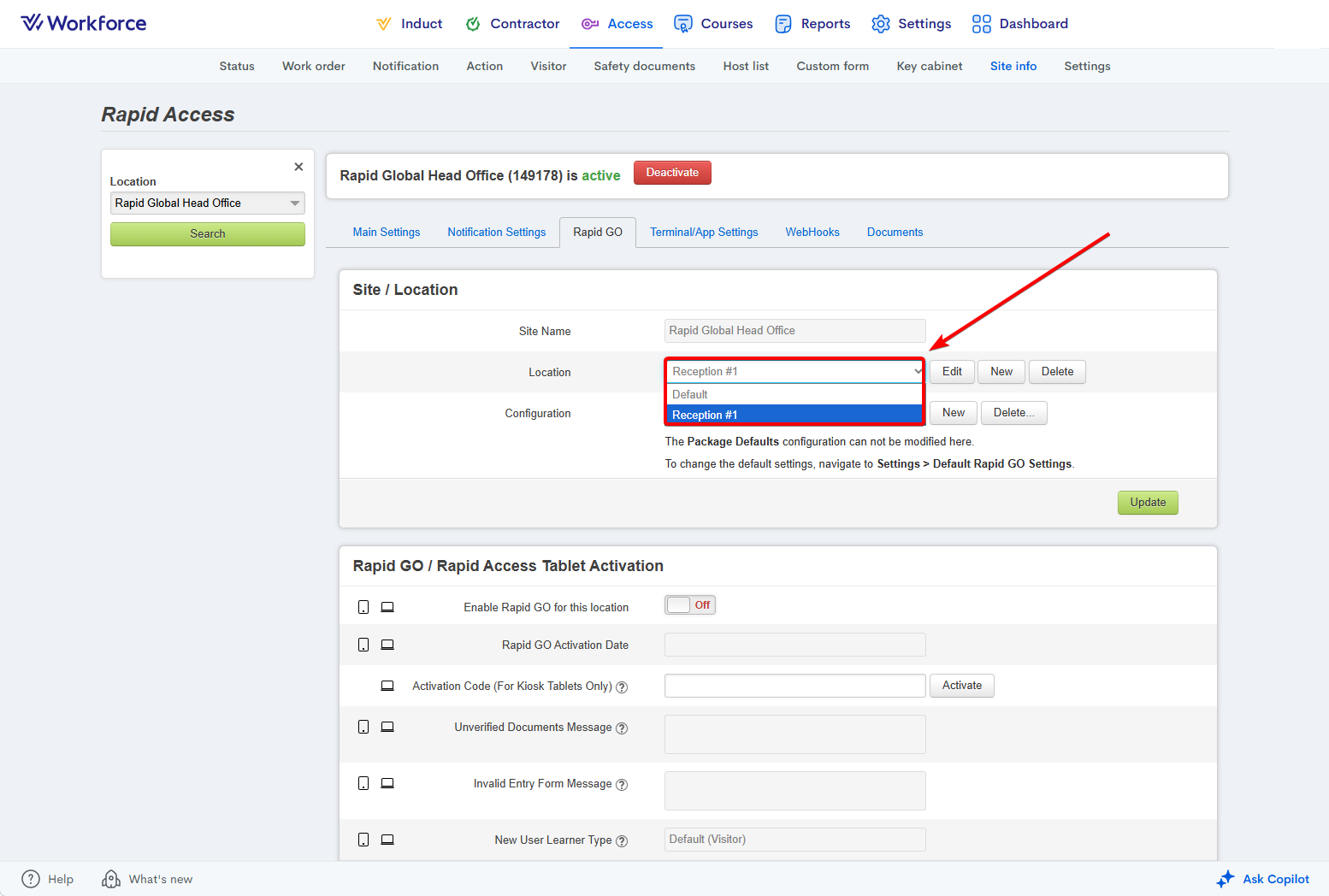This screenshot has height=896, width=1329.
Task: Click Delete... button in the Configuration row
Action: coord(1014,413)
